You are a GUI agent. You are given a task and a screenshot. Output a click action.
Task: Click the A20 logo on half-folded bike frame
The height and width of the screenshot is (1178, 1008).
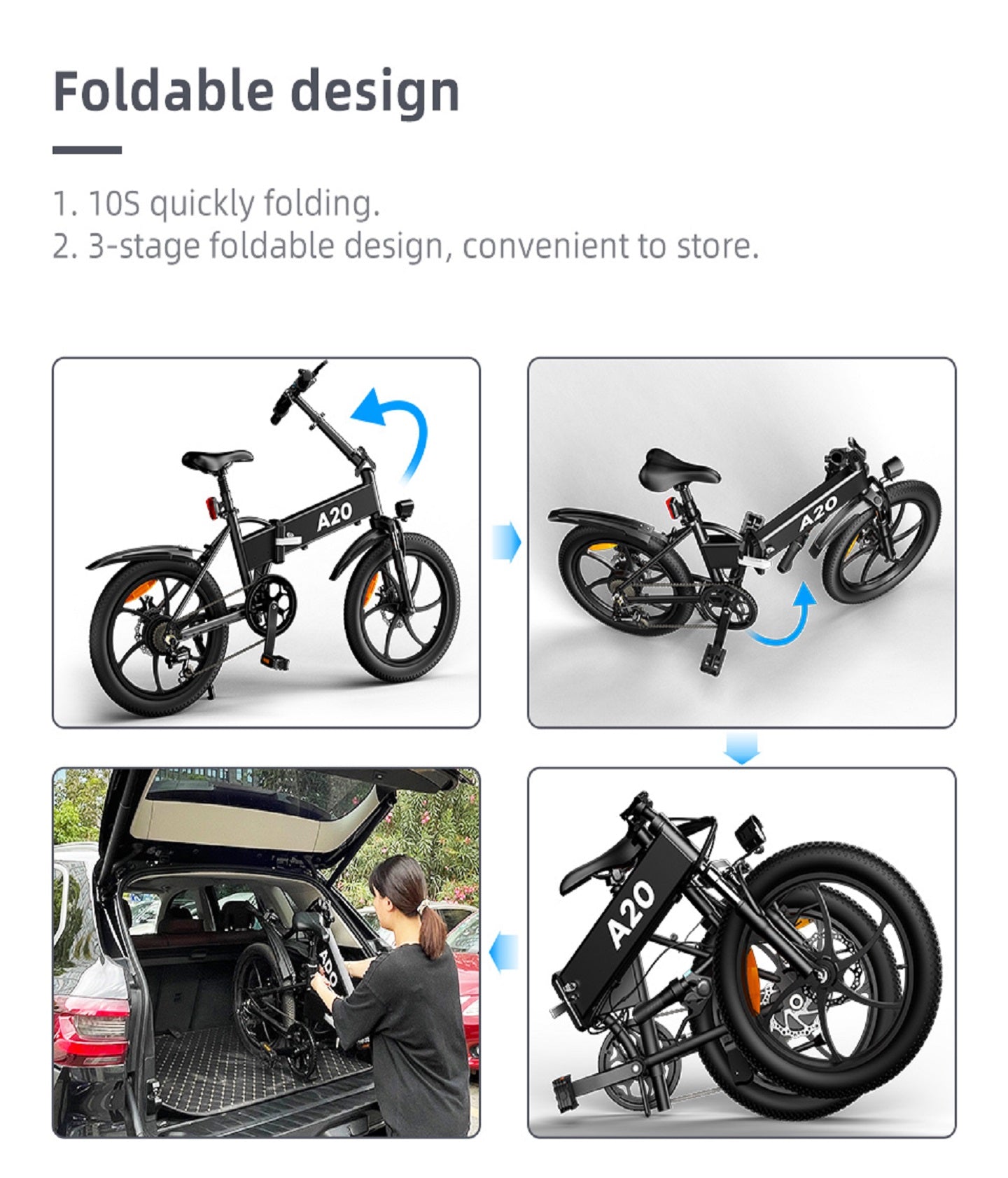(x=818, y=513)
